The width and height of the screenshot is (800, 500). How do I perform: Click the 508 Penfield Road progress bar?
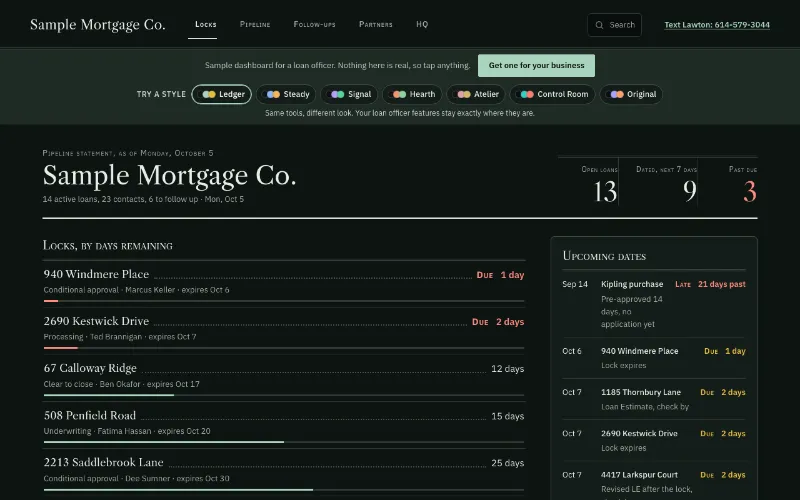tap(284, 442)
